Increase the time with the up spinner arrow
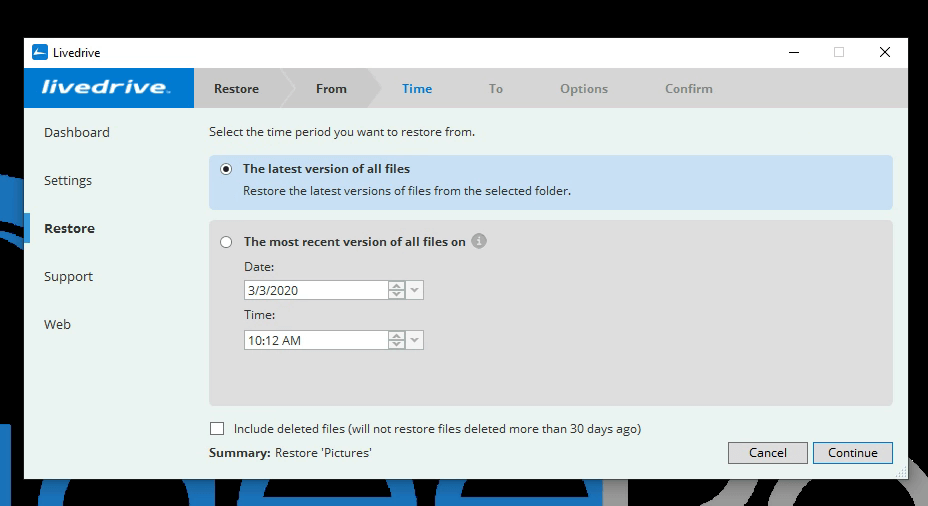This screenshot has width=928, height=506. coord(397,336)
